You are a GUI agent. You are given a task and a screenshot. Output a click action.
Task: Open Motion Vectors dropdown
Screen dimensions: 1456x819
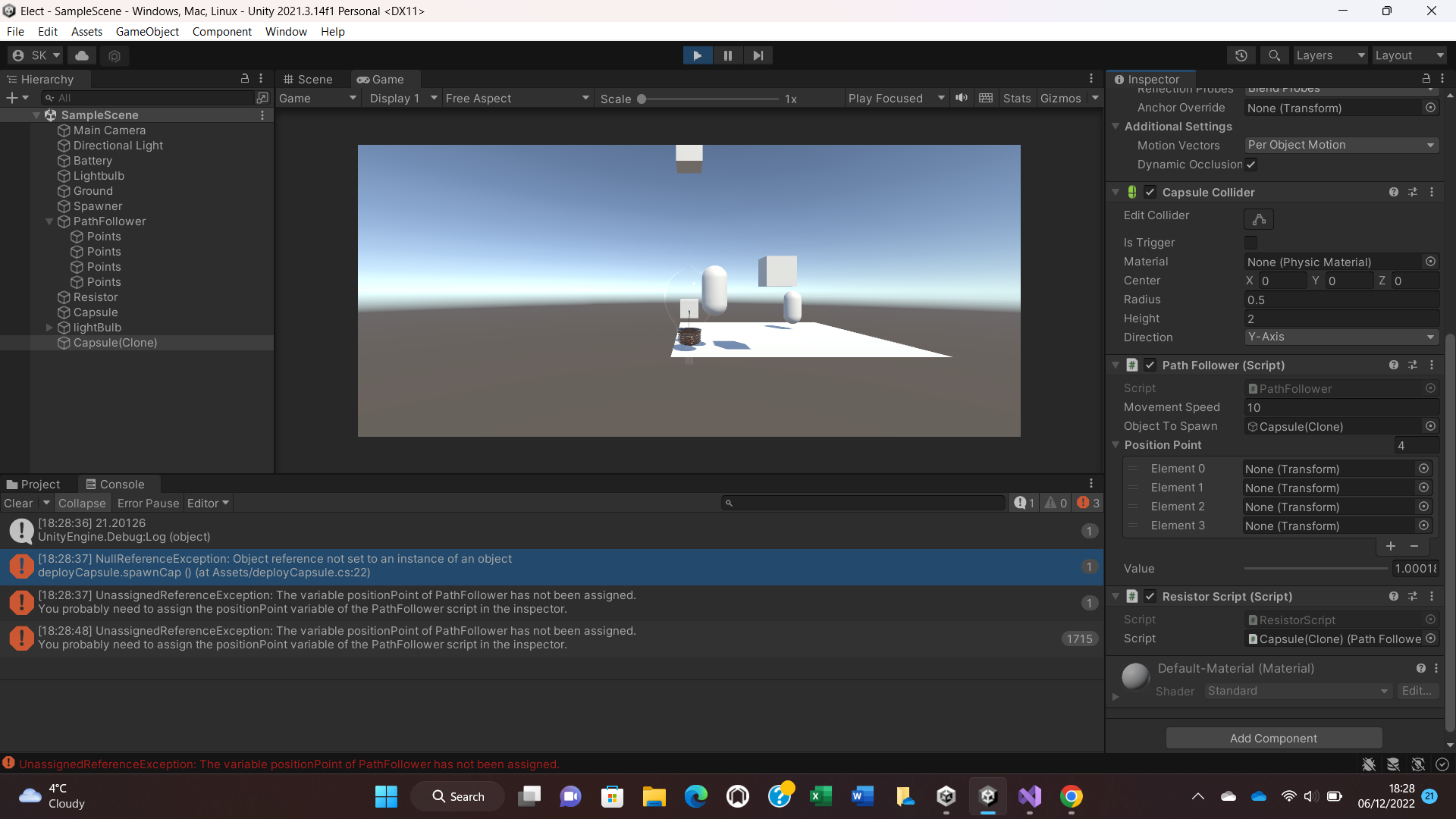tap(1341, 145)
